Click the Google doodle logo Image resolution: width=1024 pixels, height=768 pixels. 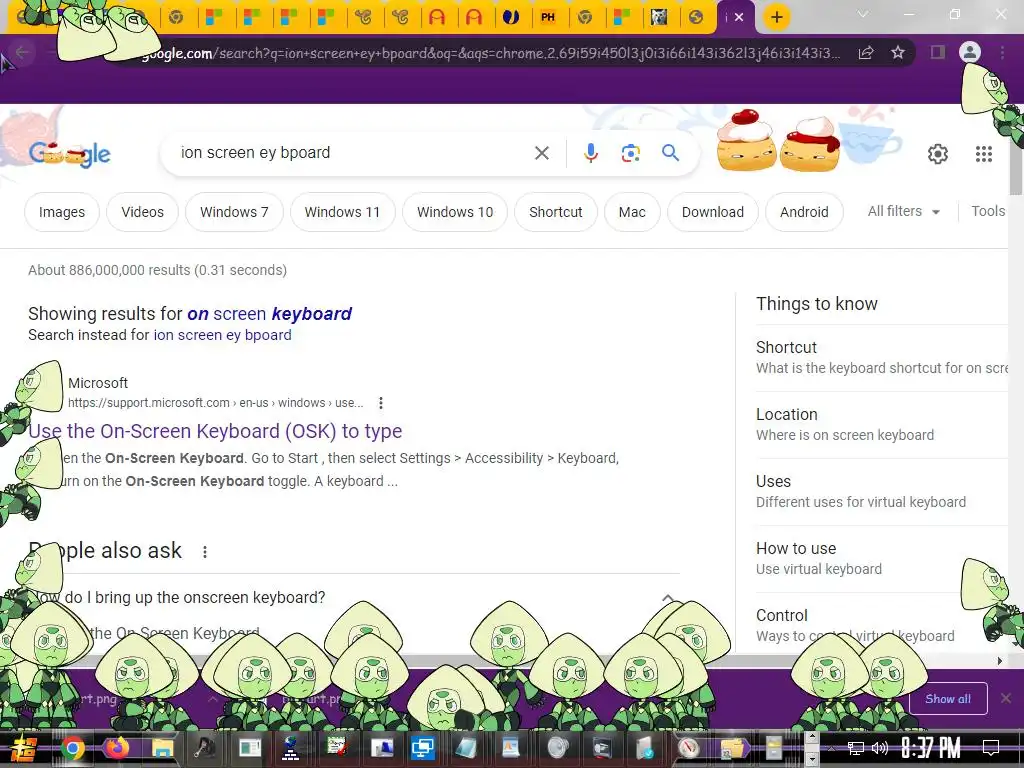click(70, 154)
